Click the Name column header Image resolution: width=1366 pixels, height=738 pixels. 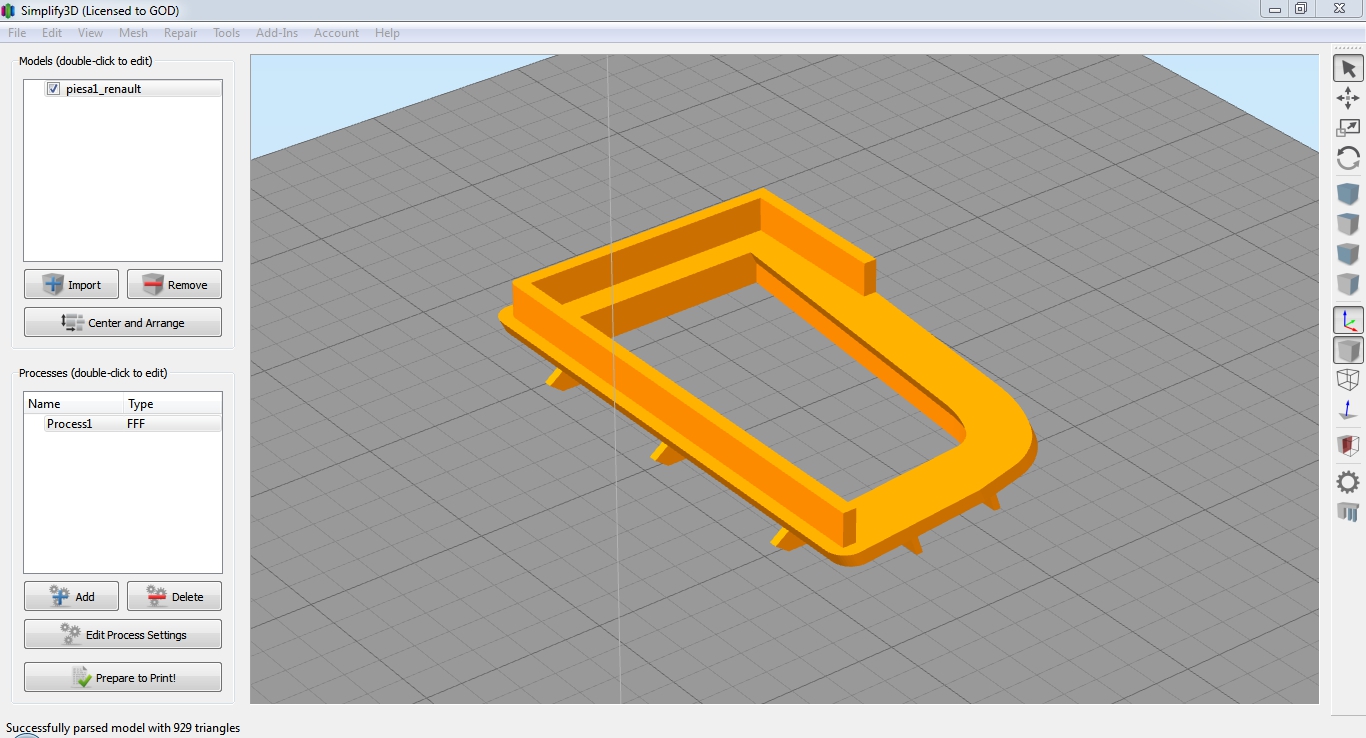point(72,404)
